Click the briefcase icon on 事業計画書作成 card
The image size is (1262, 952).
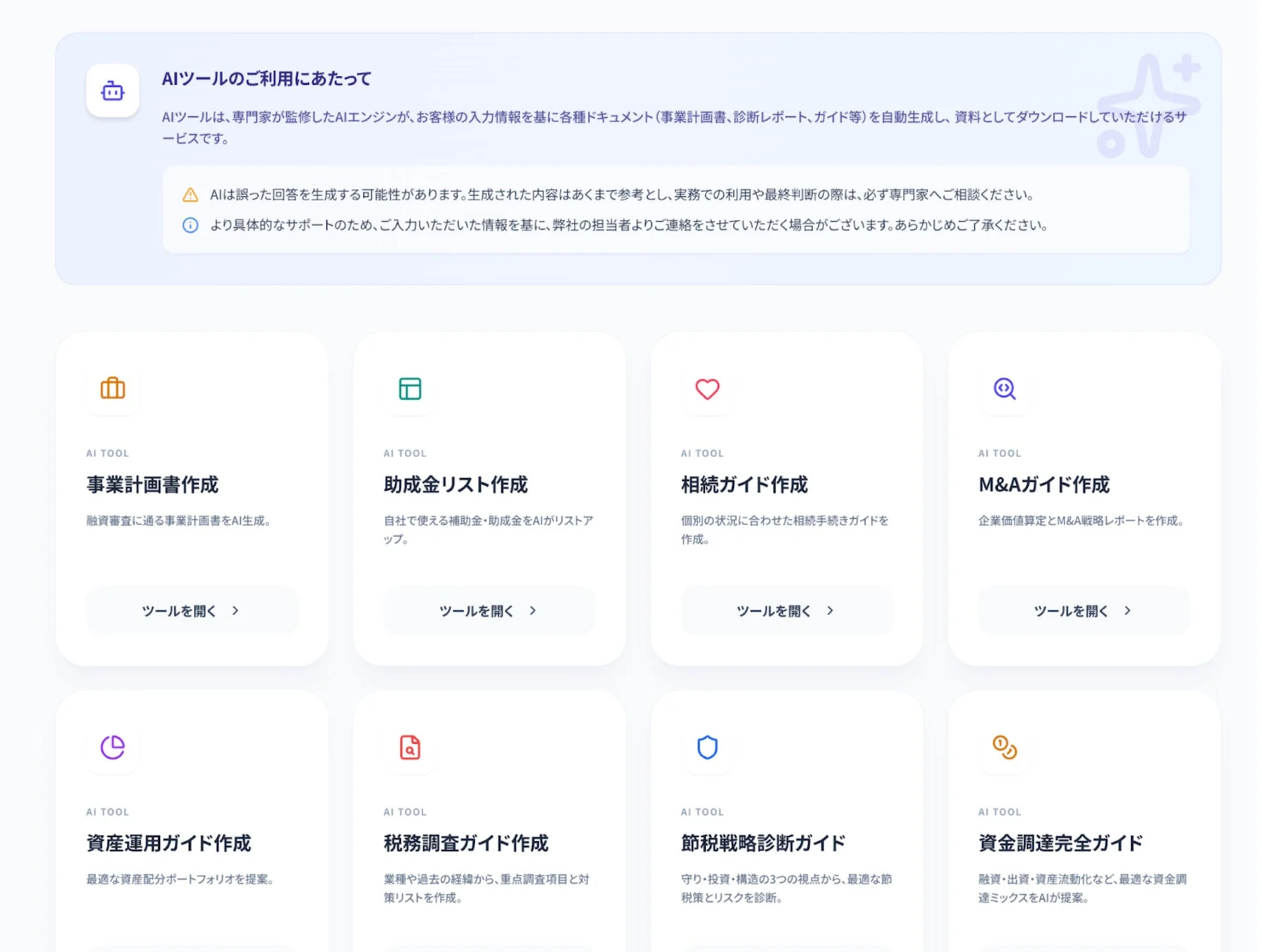pyautogui.click(x=112, y=389)
